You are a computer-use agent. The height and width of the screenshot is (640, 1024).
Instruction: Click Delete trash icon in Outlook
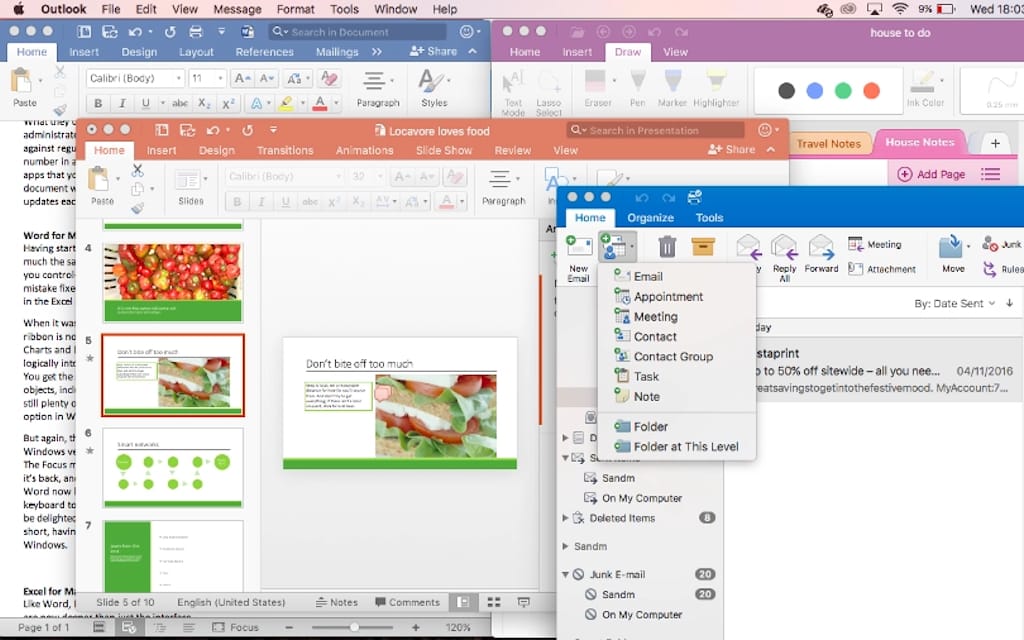(x=667, y=247)
